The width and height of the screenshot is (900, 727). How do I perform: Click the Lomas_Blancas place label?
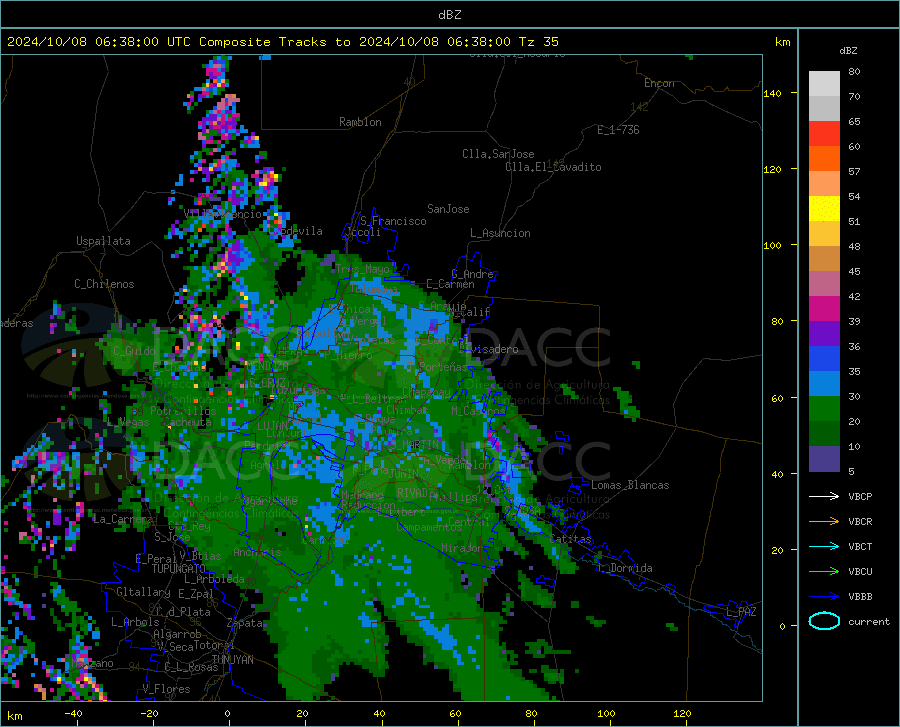point(630,485)
